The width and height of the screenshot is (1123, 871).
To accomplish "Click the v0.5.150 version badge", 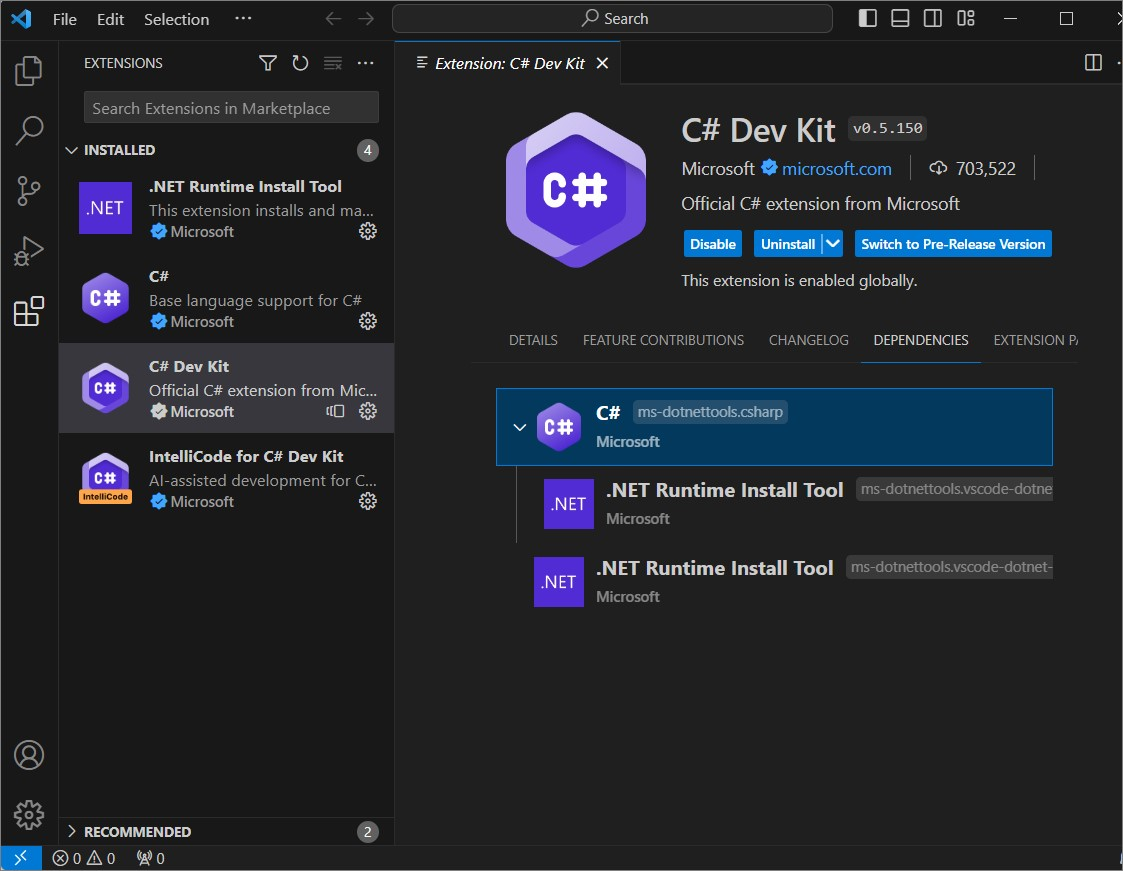I will (x=887, y=128).
